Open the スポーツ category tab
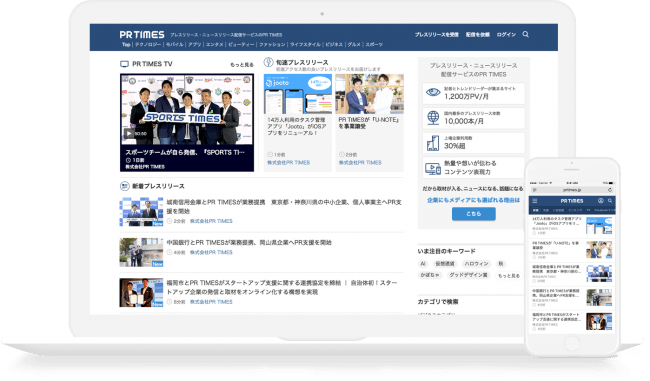 click(374, 44)
